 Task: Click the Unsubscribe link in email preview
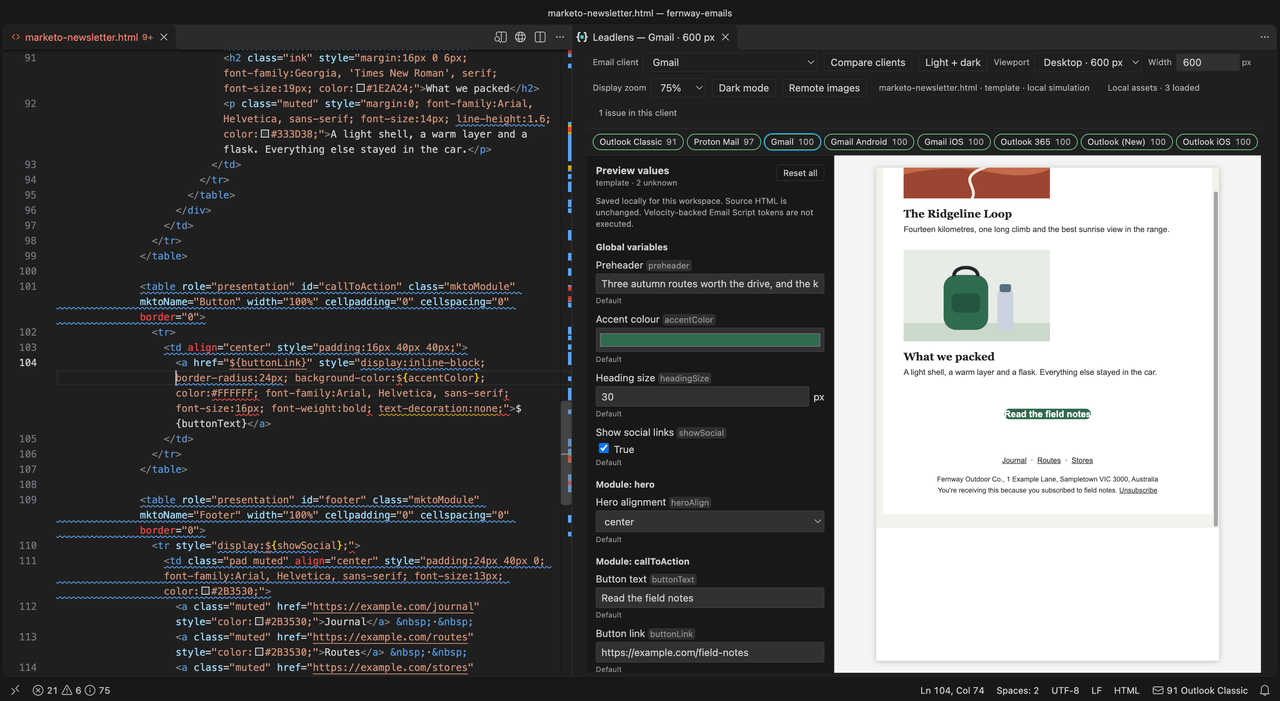(x=1138, y=491)
